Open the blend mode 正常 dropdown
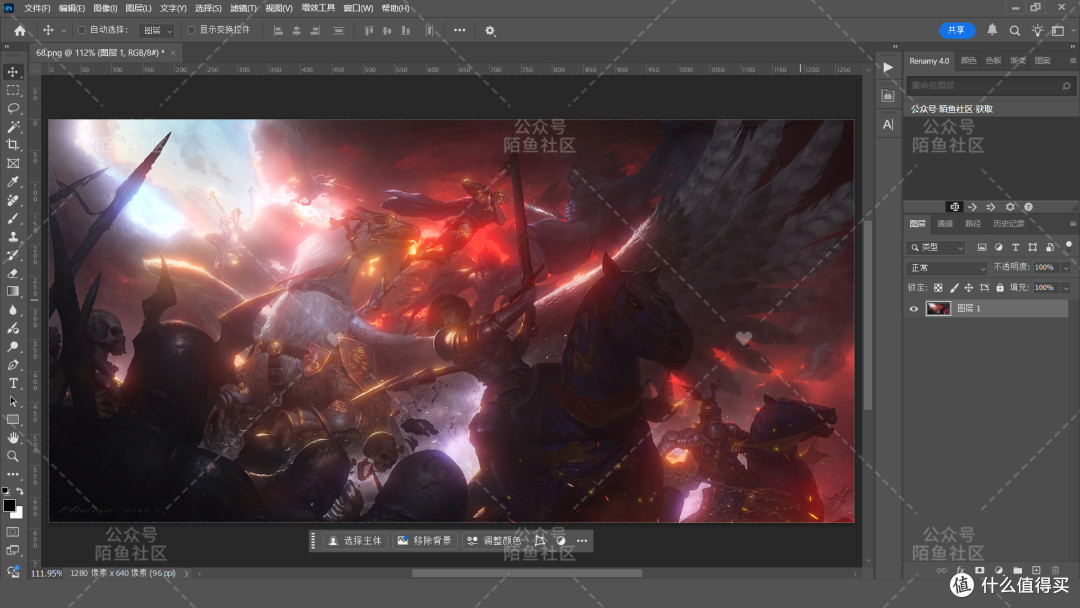 click(x=947, y=267)
